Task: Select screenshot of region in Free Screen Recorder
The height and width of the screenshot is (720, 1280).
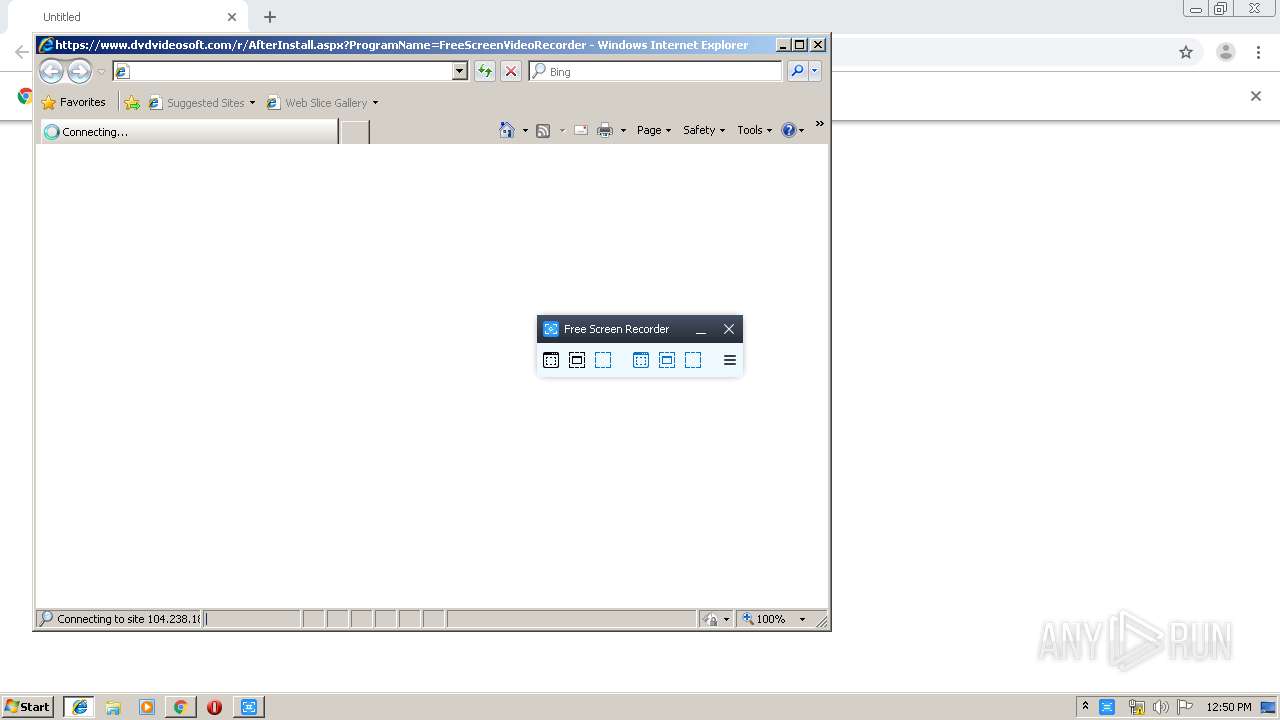Action: (603, 360)
